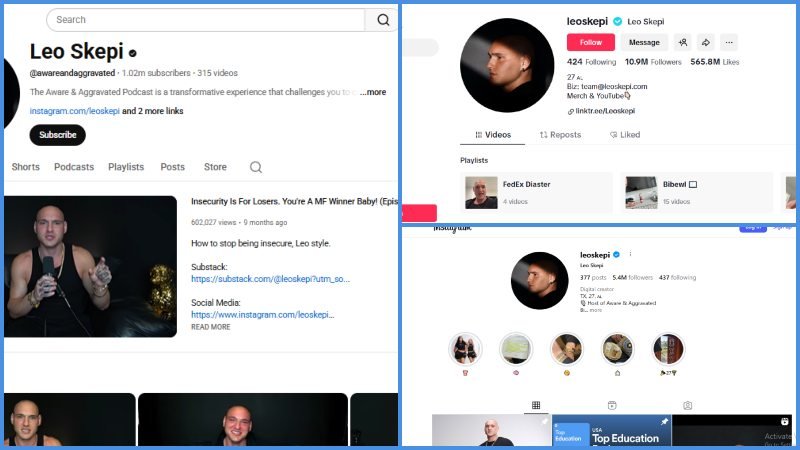This screenshot has width=800, height=450.
Task: Switch to the Instagram Reels icon tab
Action: tap(612, 405)
